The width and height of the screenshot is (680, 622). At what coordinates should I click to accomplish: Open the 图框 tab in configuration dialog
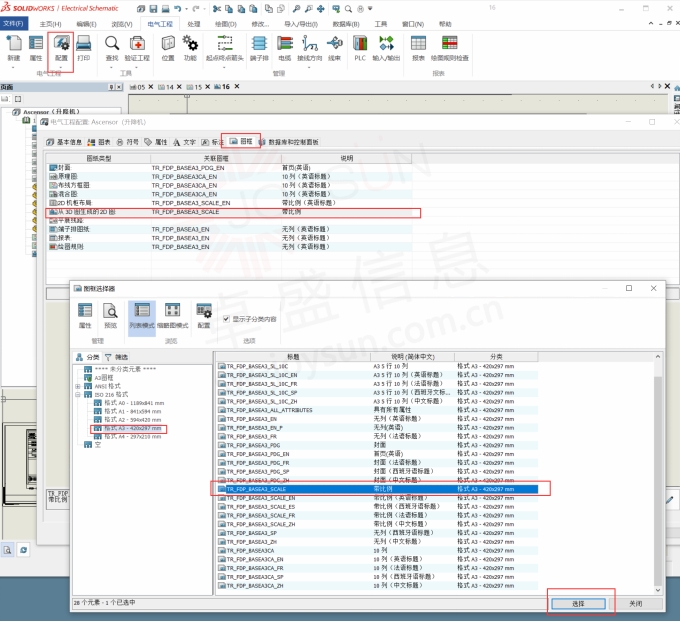coord(241,141)
